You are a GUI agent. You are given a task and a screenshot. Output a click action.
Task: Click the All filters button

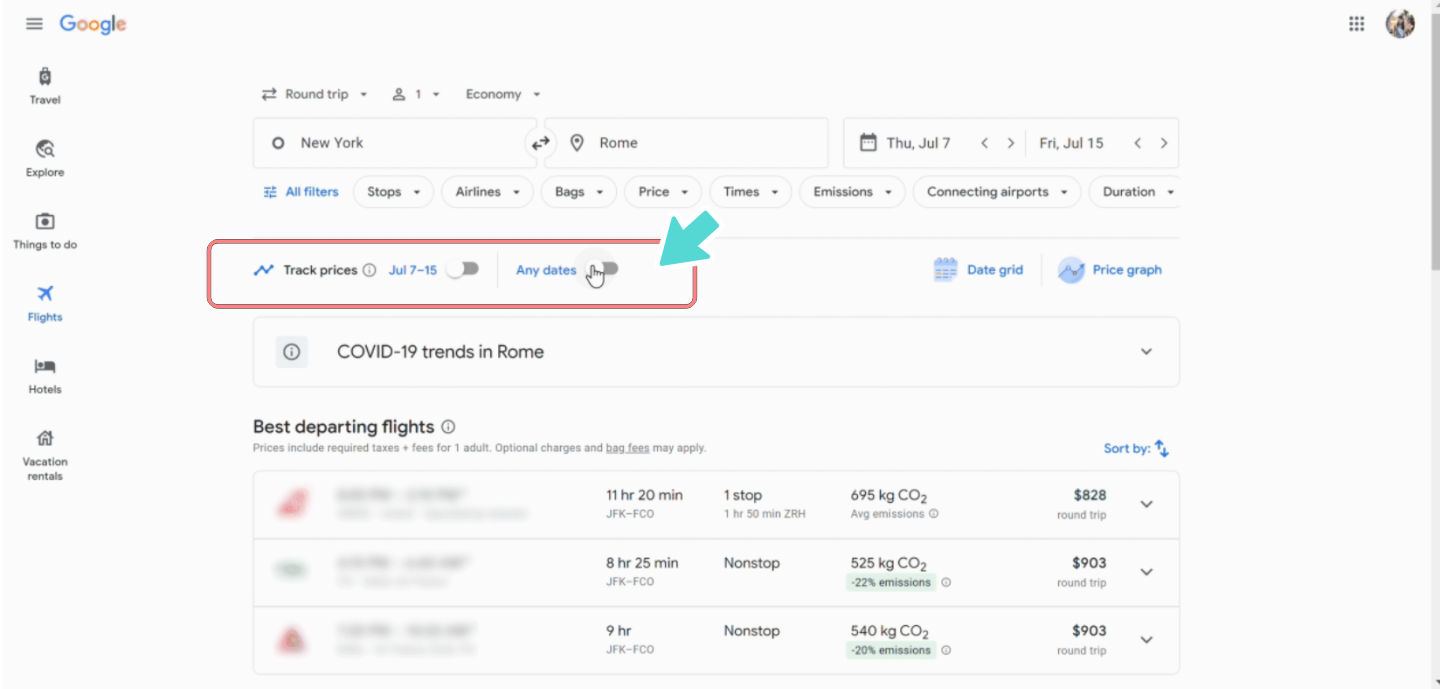[x=300, y=191]
